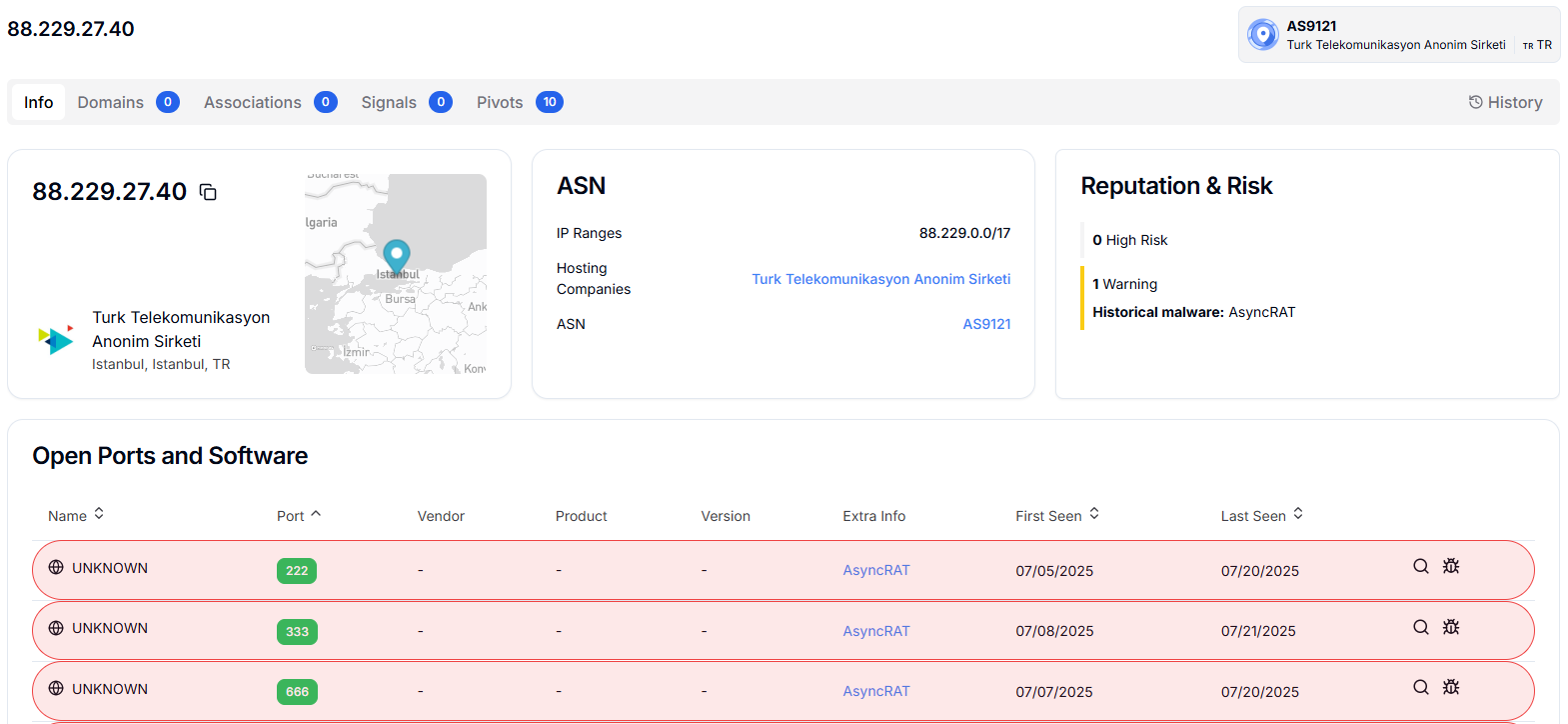Click the 1 Warning entry
Image resolution: width=1568 pixels, height=724 pixels.
pos(1125,284)
